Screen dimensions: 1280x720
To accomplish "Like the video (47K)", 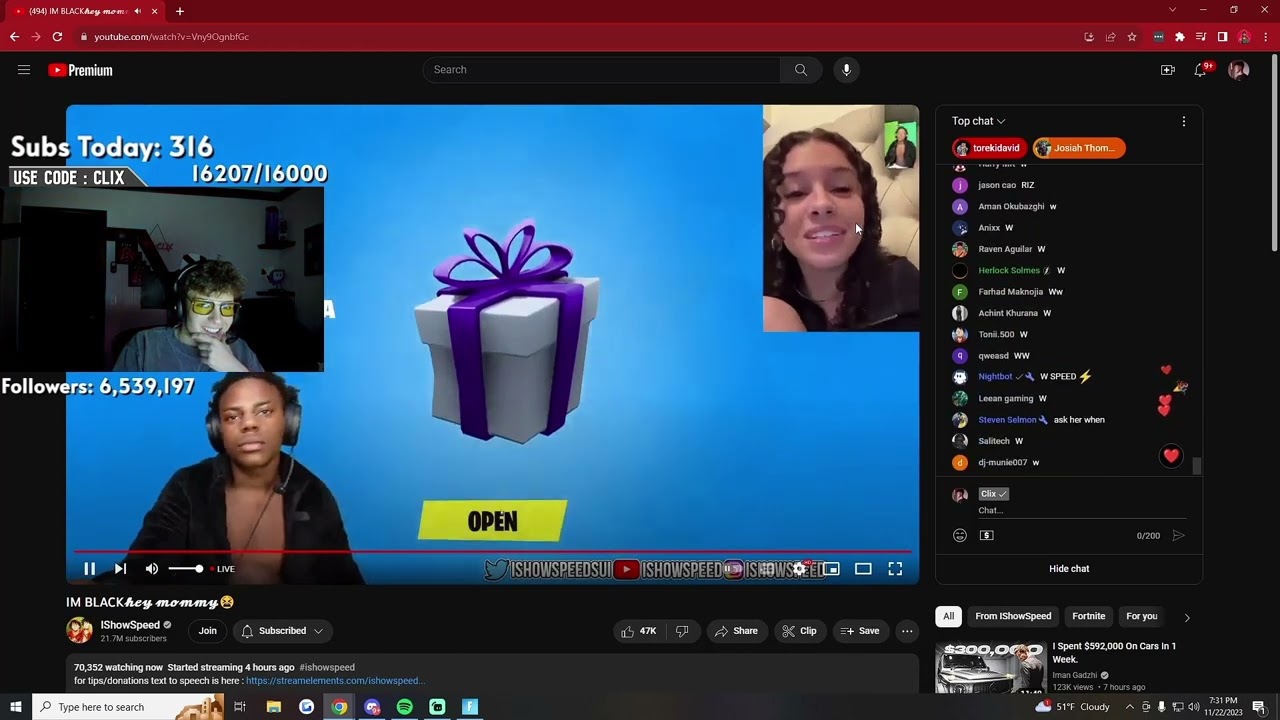I will click(638, 631).
